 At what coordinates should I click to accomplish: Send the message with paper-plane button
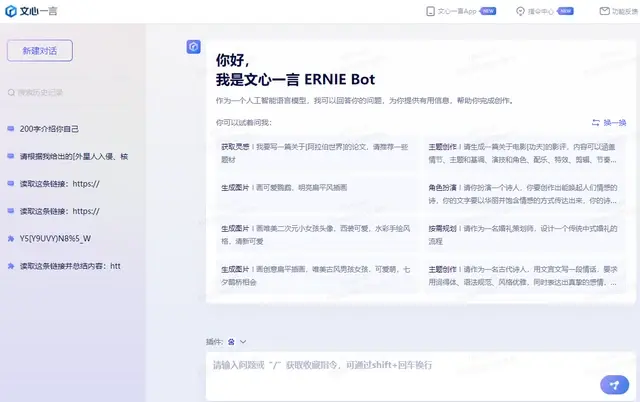pyautogui.click(x=614, y=384)
